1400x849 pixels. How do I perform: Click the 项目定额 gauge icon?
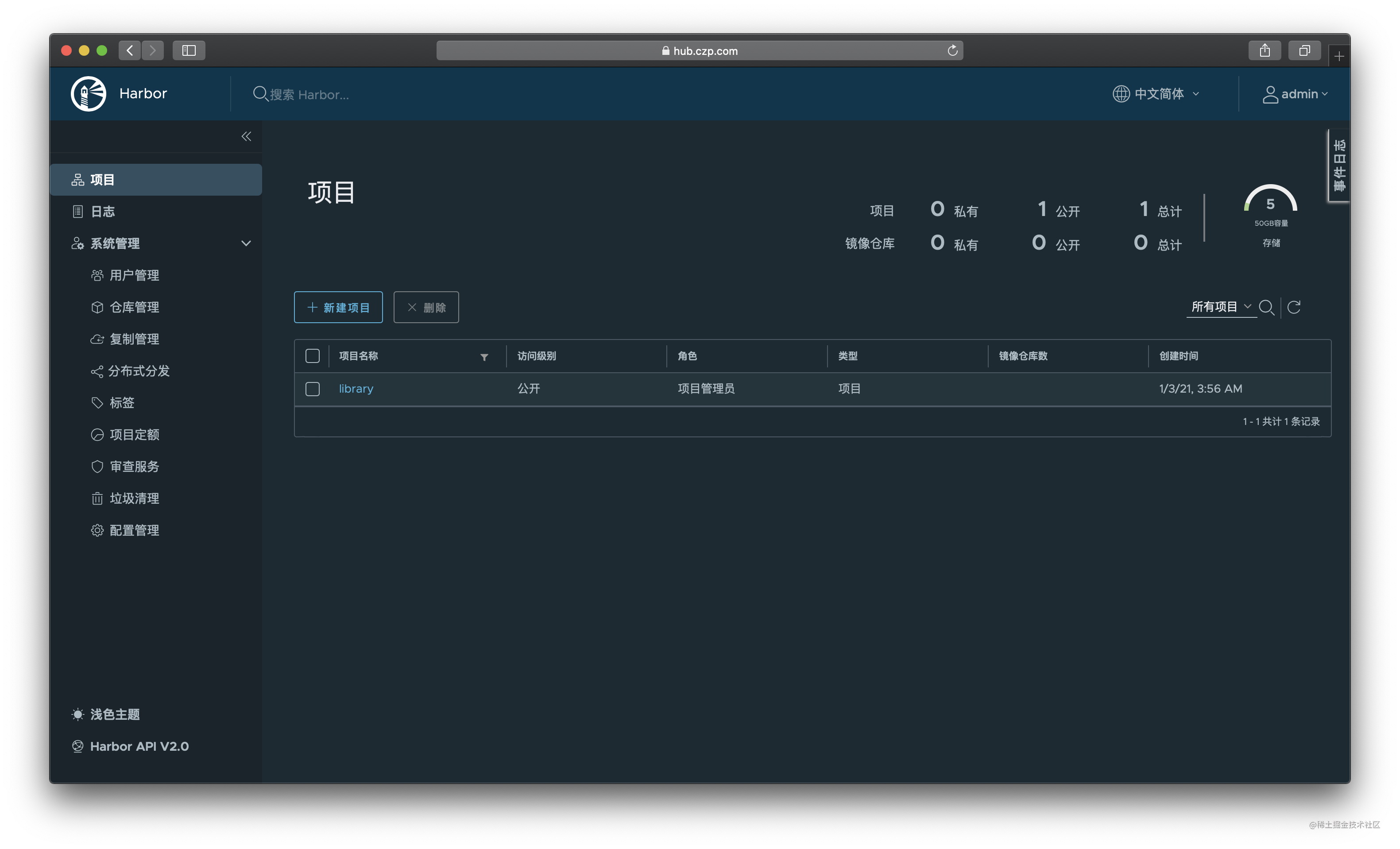97,434
